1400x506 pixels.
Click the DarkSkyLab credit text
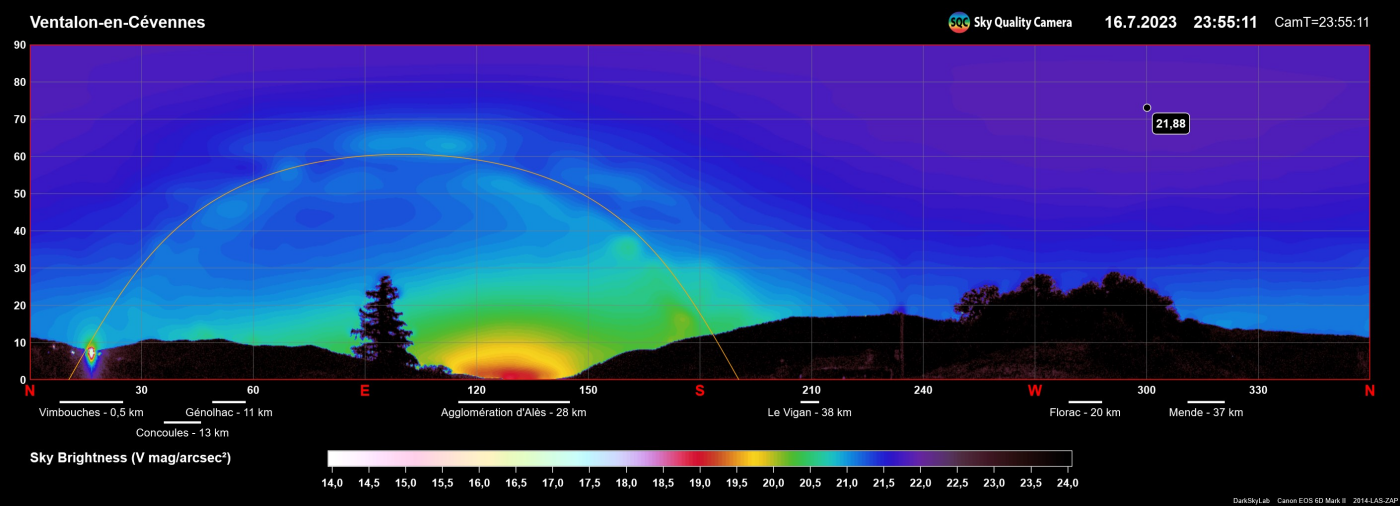point(1251,500)
